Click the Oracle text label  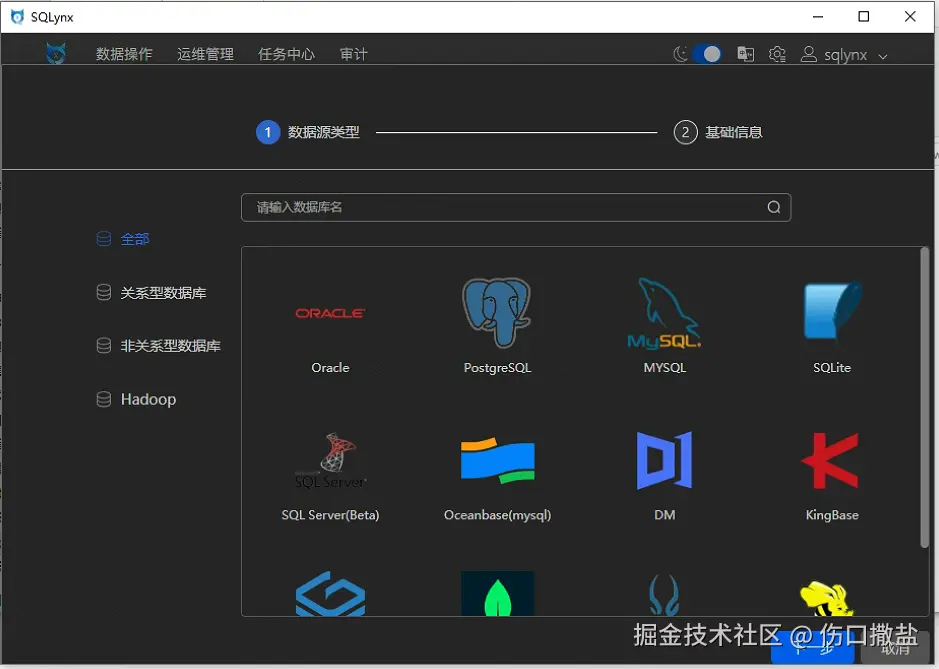pos(330,368)
